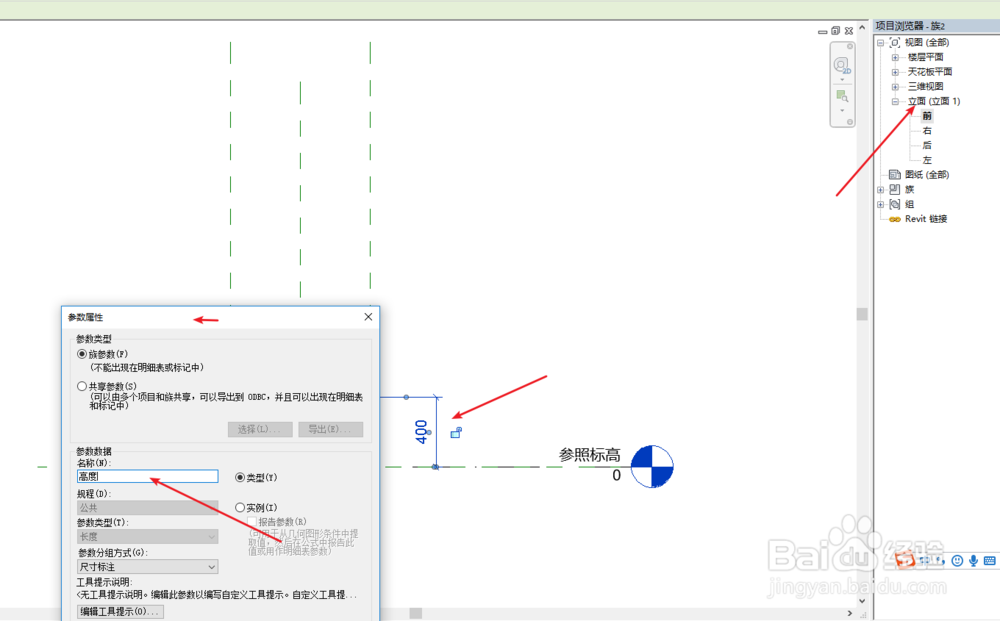
Task: Open the 右 elevation view
Action: click(927, 131)
